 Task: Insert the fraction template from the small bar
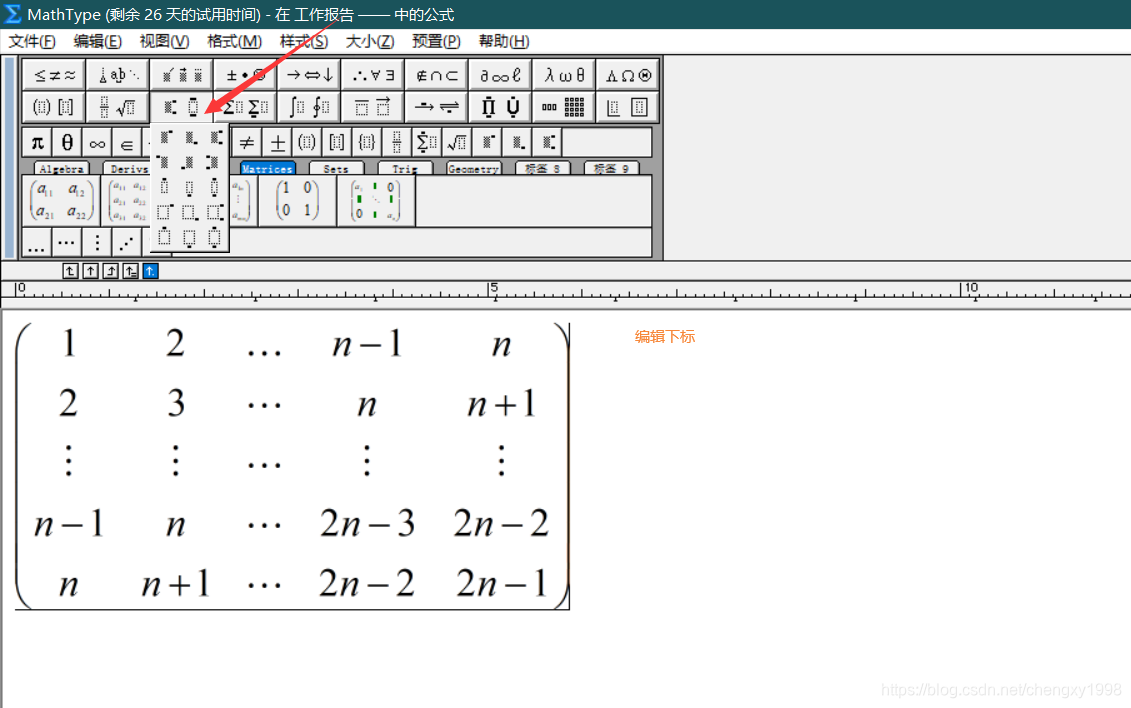[397, 143]
